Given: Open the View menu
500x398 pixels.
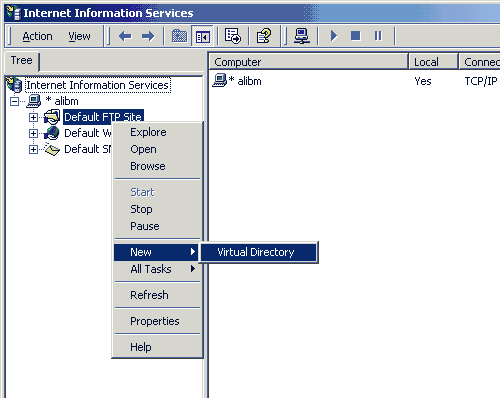Looking at the screenshot, I should coord(79,36).
